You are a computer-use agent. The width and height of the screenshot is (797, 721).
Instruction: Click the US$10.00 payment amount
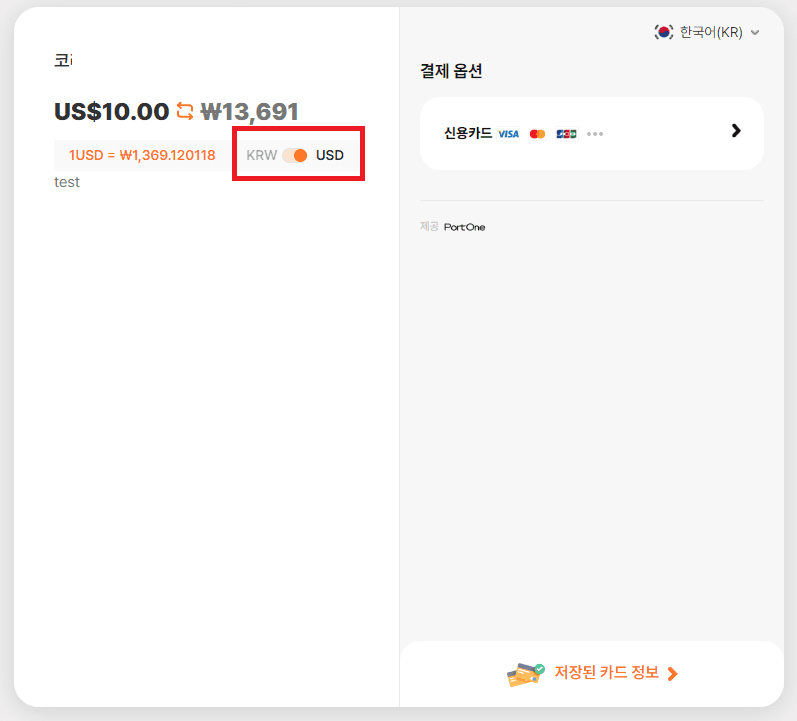point(111,111)
